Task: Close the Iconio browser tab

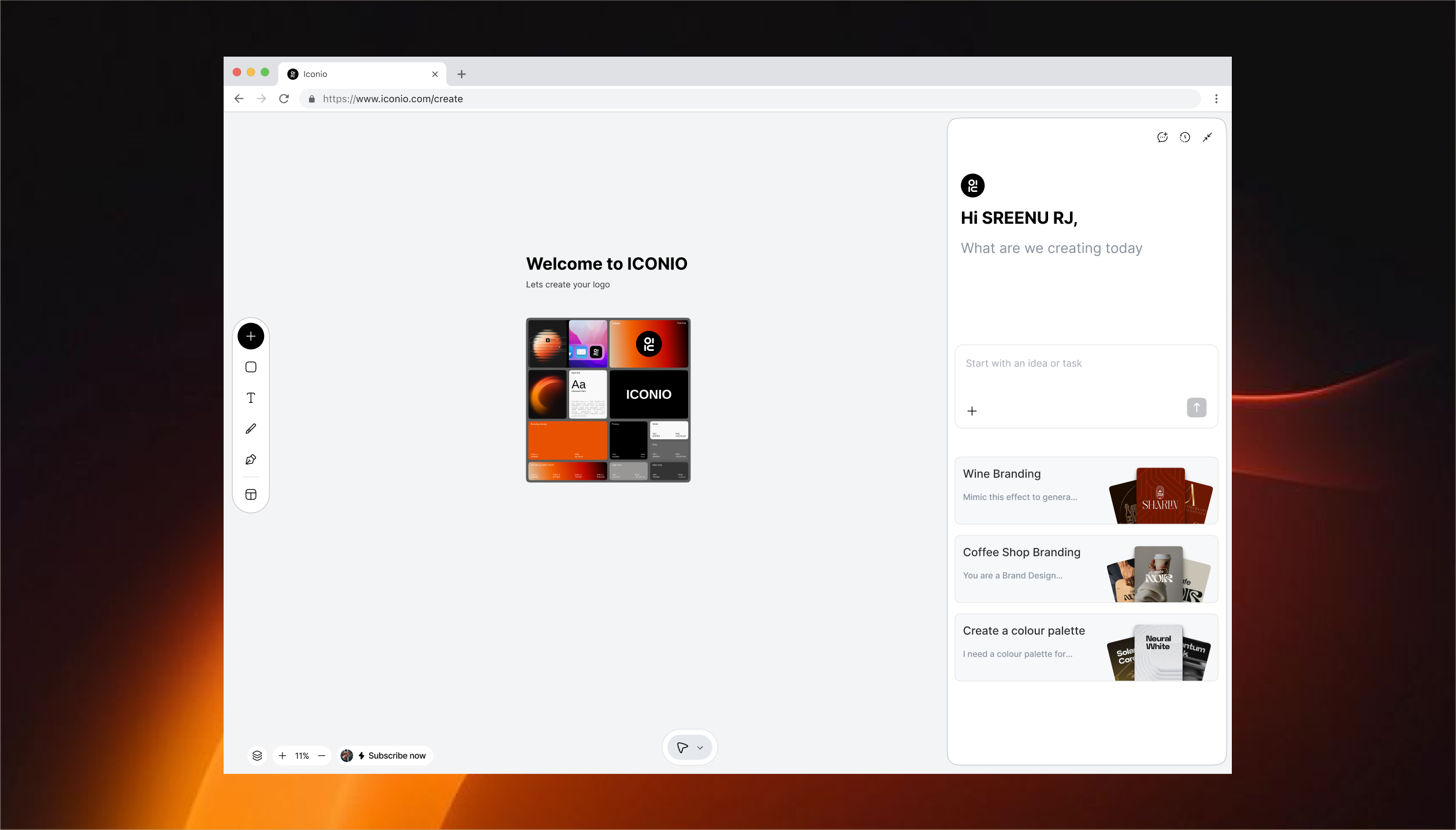Action: point(435,74)
